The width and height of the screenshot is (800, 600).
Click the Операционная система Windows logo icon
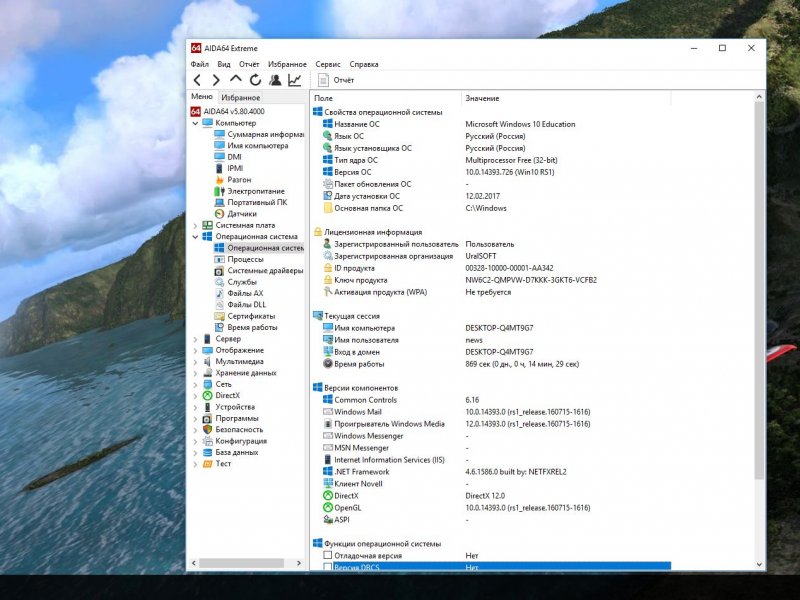207,236
